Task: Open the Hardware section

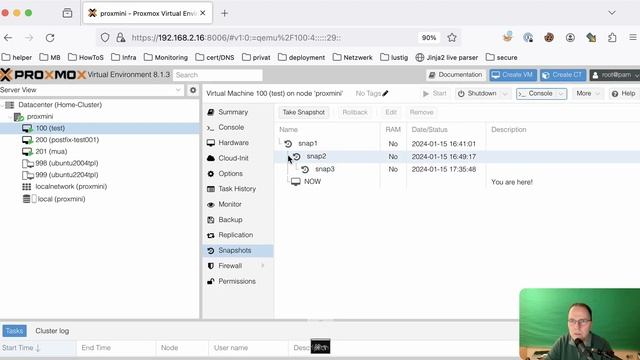Action: click(233, 143)
